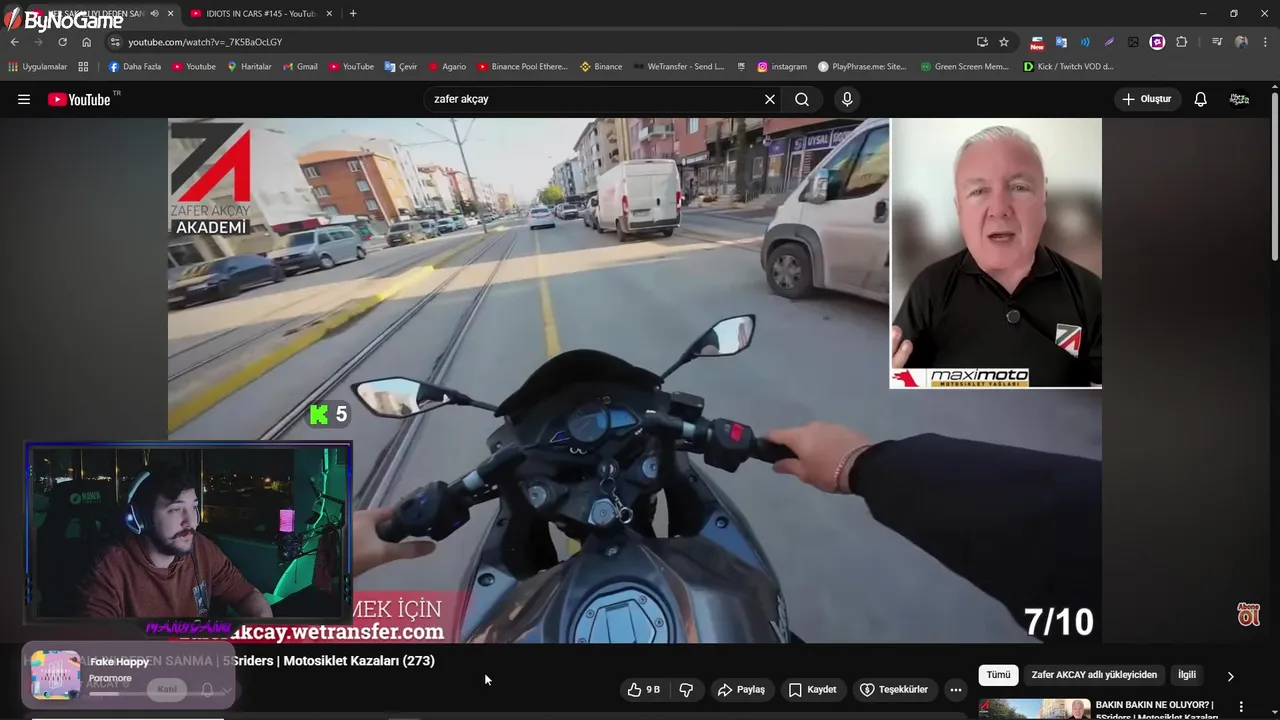Mute the first tab via speaker icon

click(x=154, y=13)
